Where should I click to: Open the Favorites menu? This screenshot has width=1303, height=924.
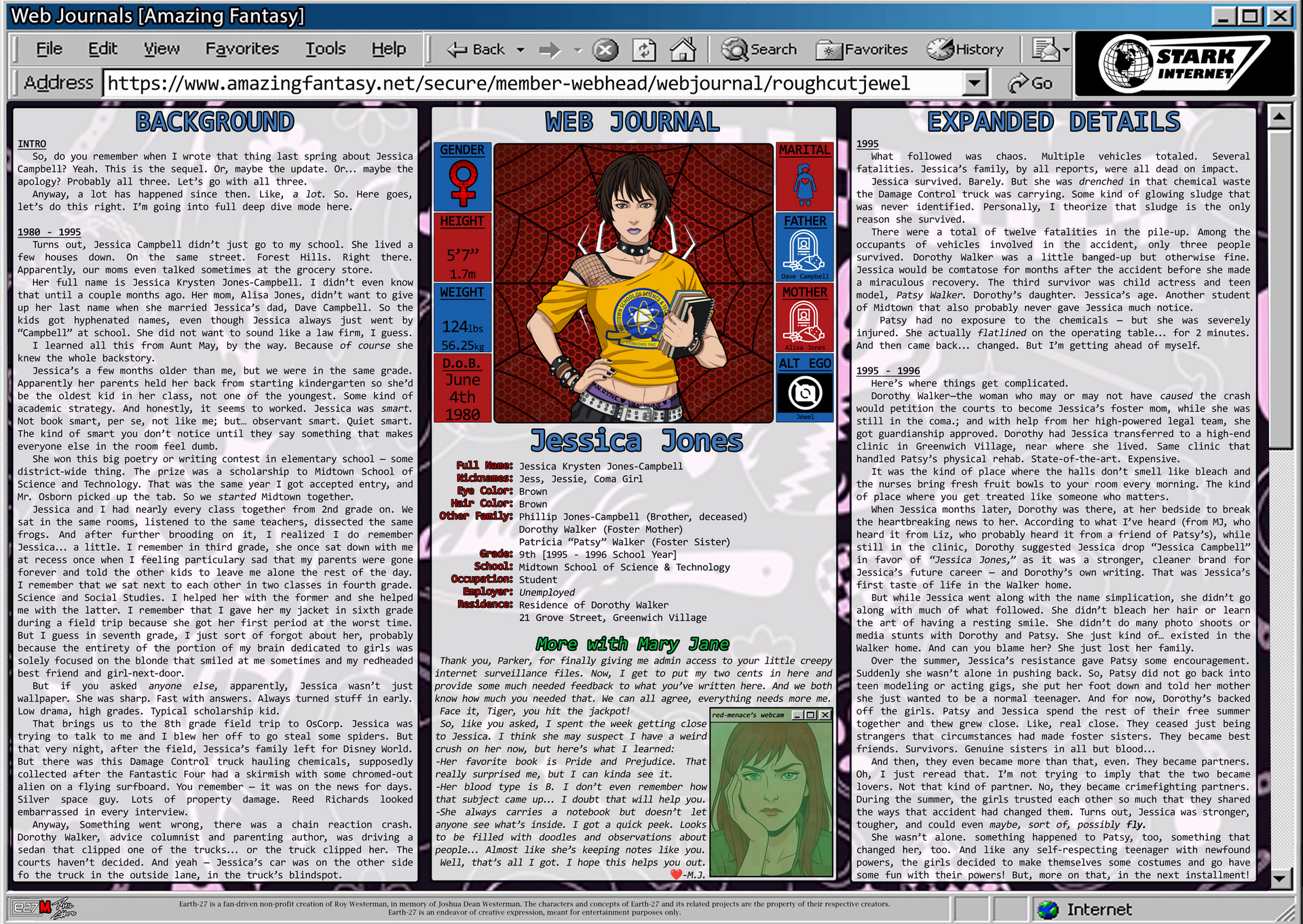click(x=242, y=49)
